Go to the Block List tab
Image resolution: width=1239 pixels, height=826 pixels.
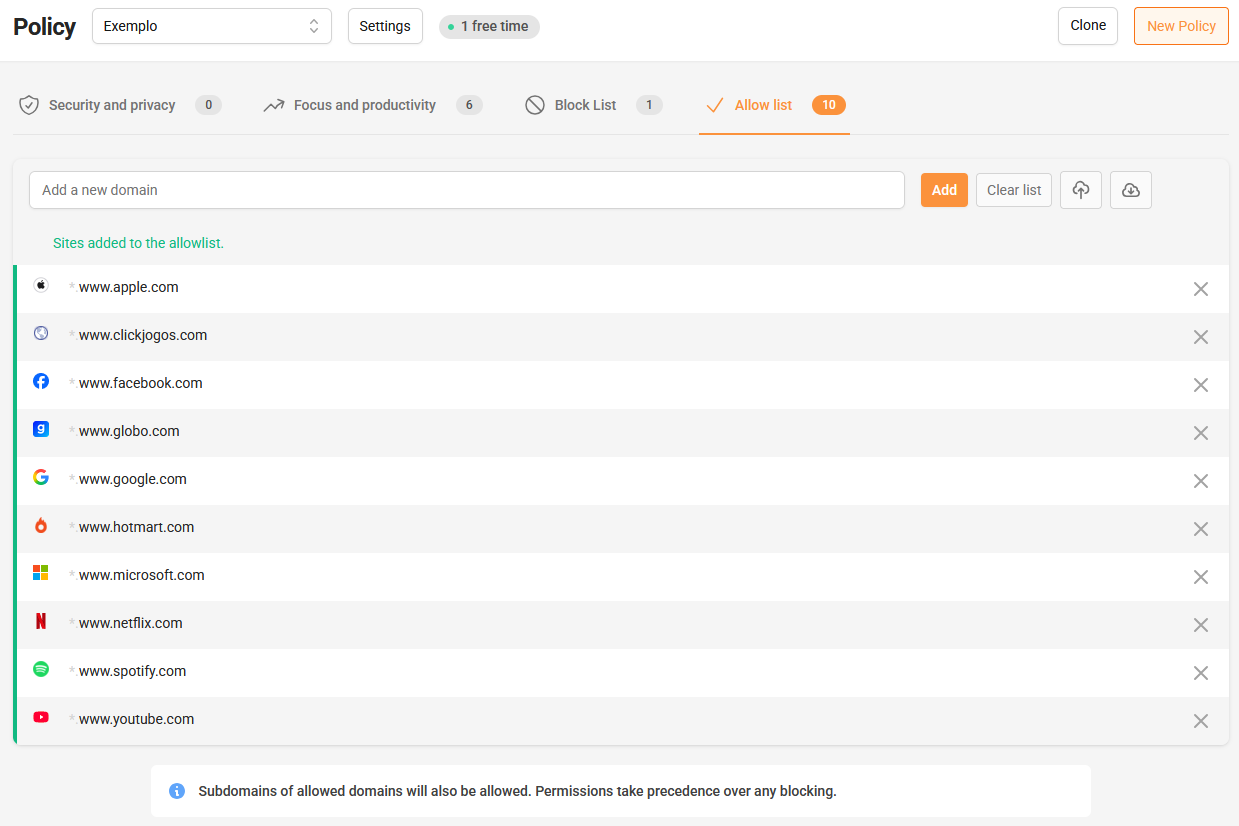coord(585,105)
